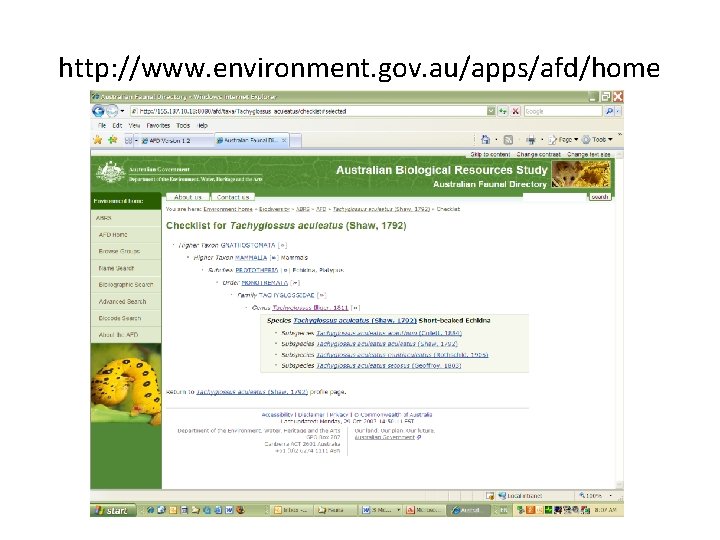Open Favorites Center star icon
This screenshot has width=720, height=540.
pyautogui.click(x=98, y=140)
